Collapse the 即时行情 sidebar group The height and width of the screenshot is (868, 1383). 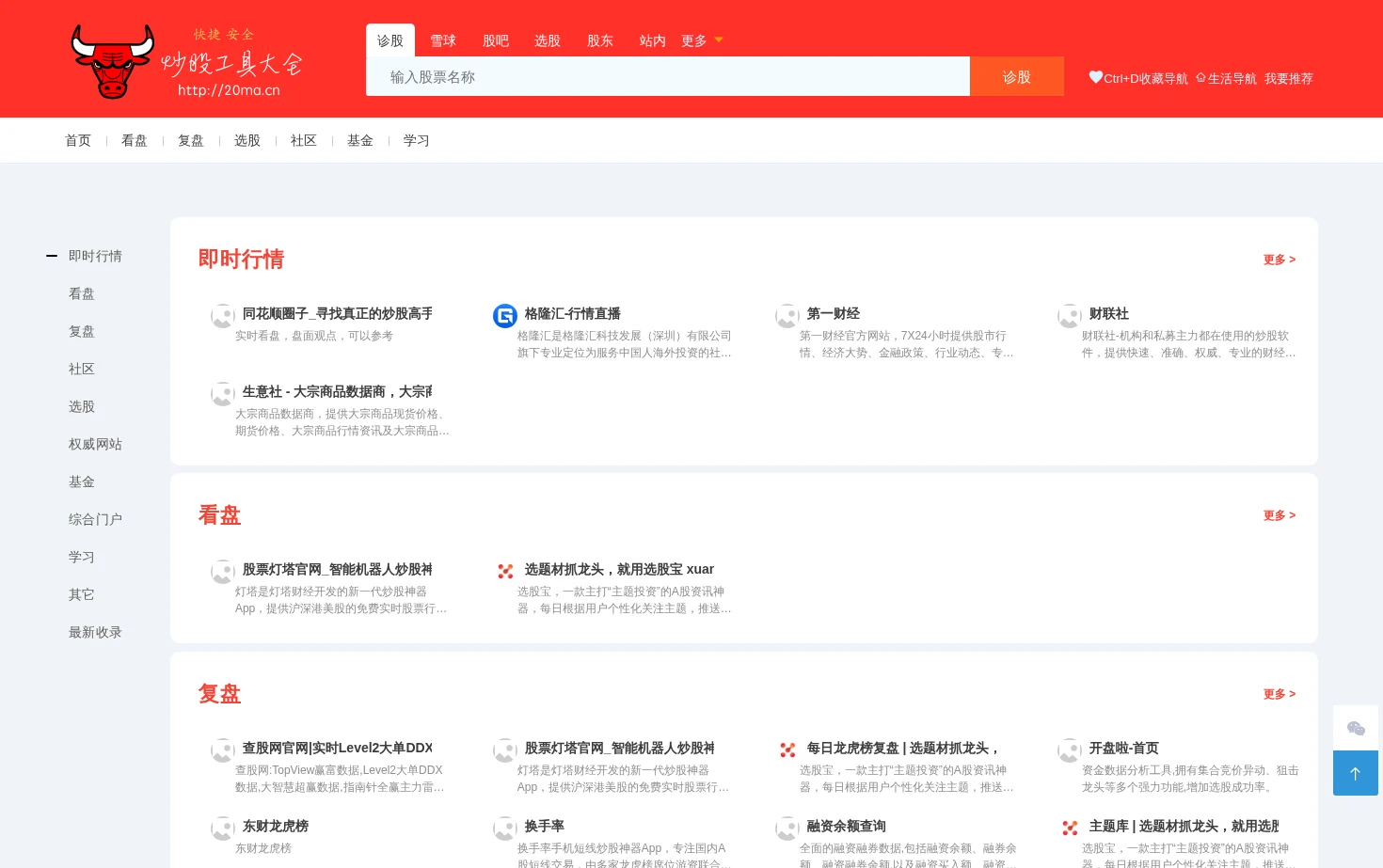[x=52, y=256]
